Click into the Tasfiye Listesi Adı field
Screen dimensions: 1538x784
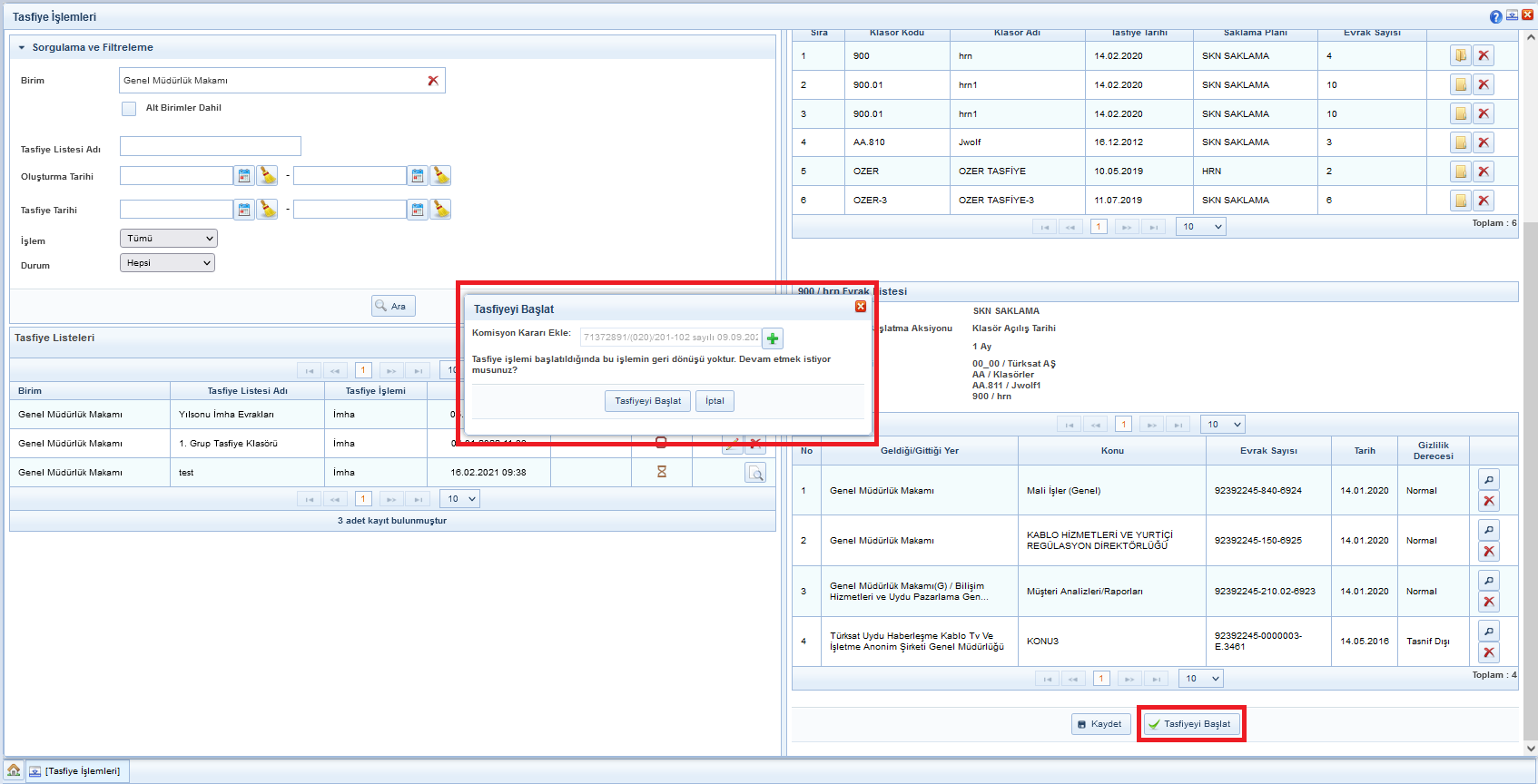pos(210,147)
